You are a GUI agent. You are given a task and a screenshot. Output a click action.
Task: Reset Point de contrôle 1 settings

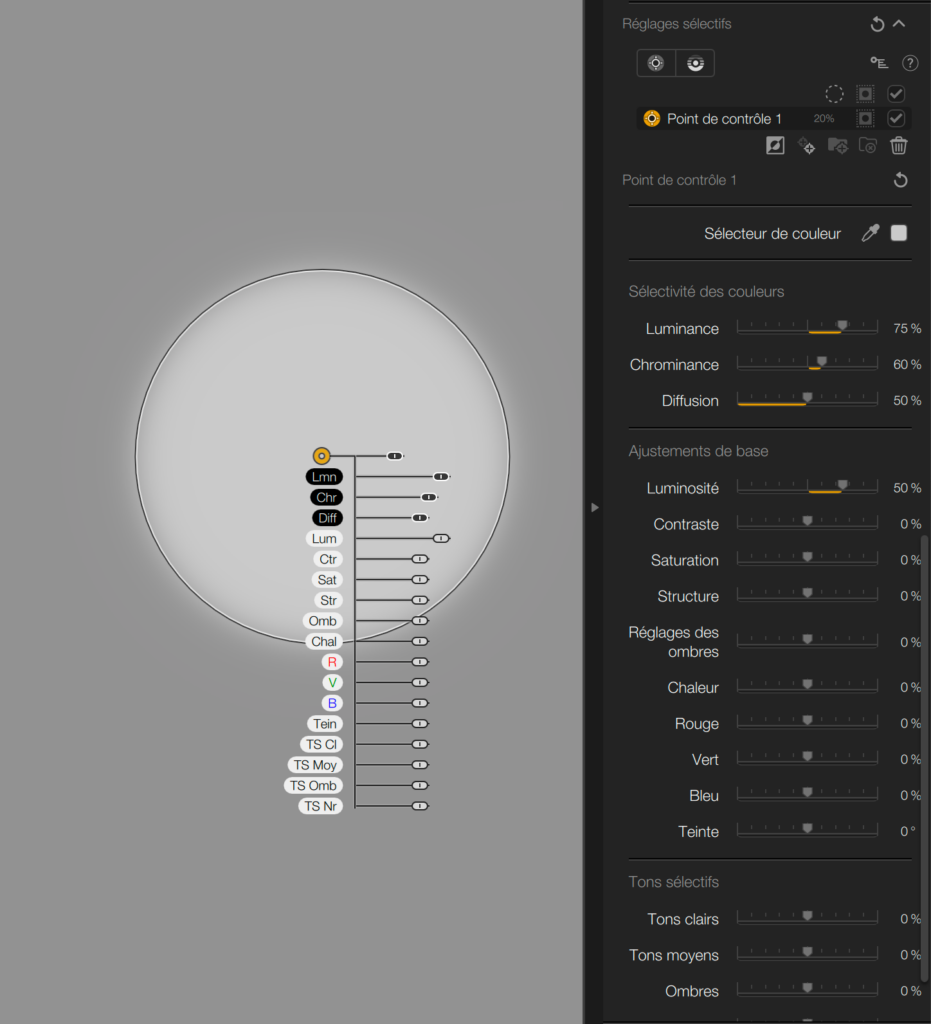[900, 180]
